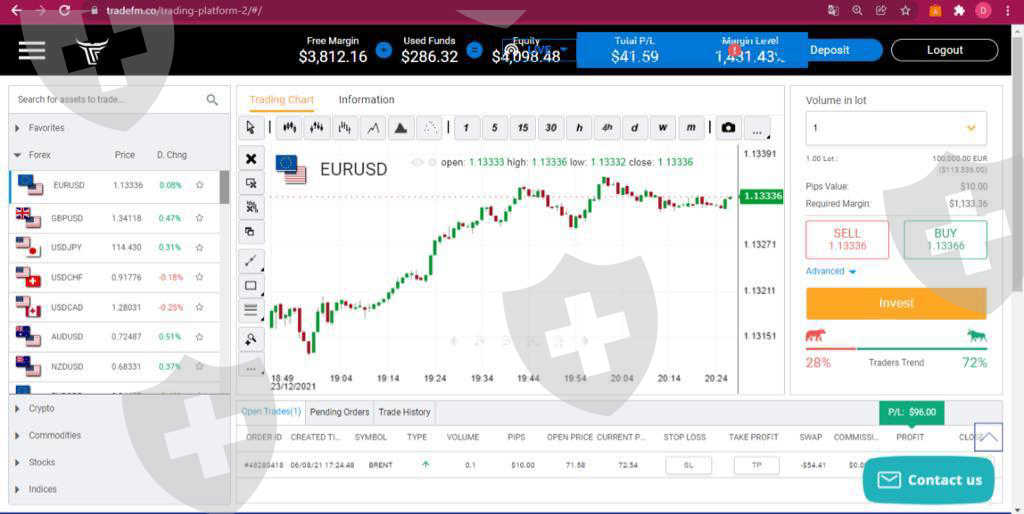Bookmark the page with the browser star icon
Viewport: 1024px width, 514px height.
tap(905, 10)
